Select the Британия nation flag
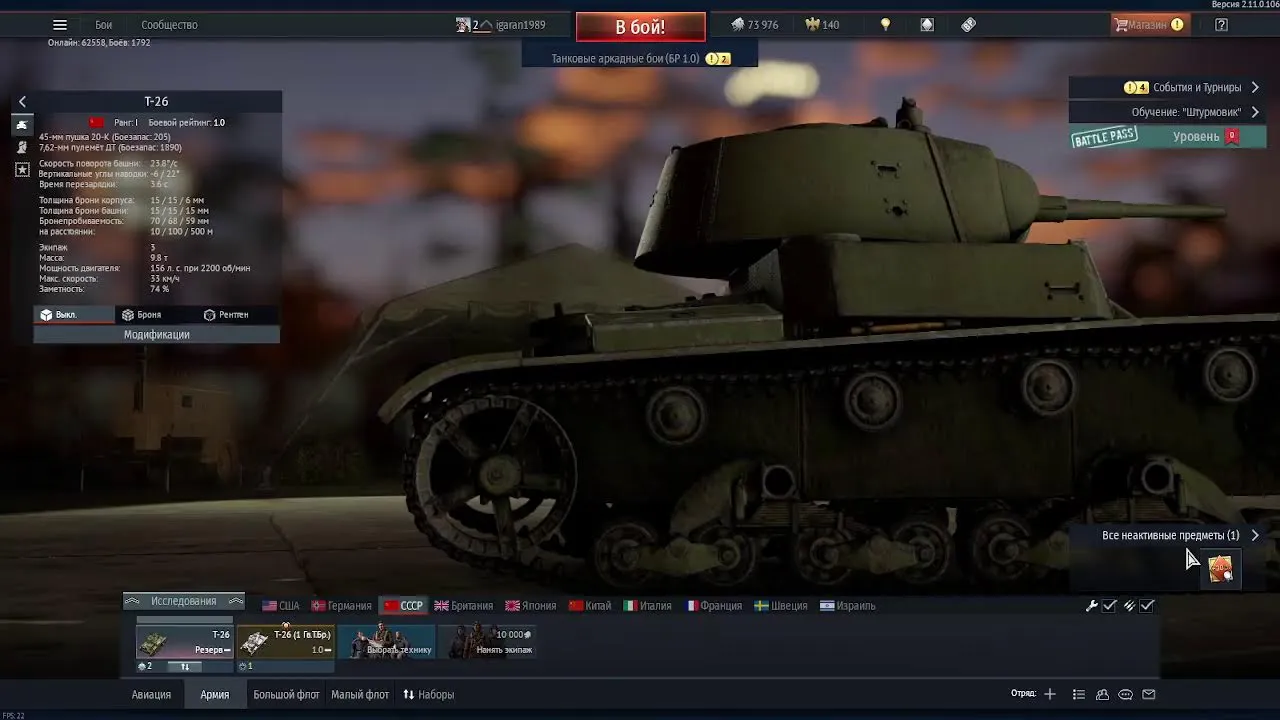1280x720 pixels. point(464,606)
